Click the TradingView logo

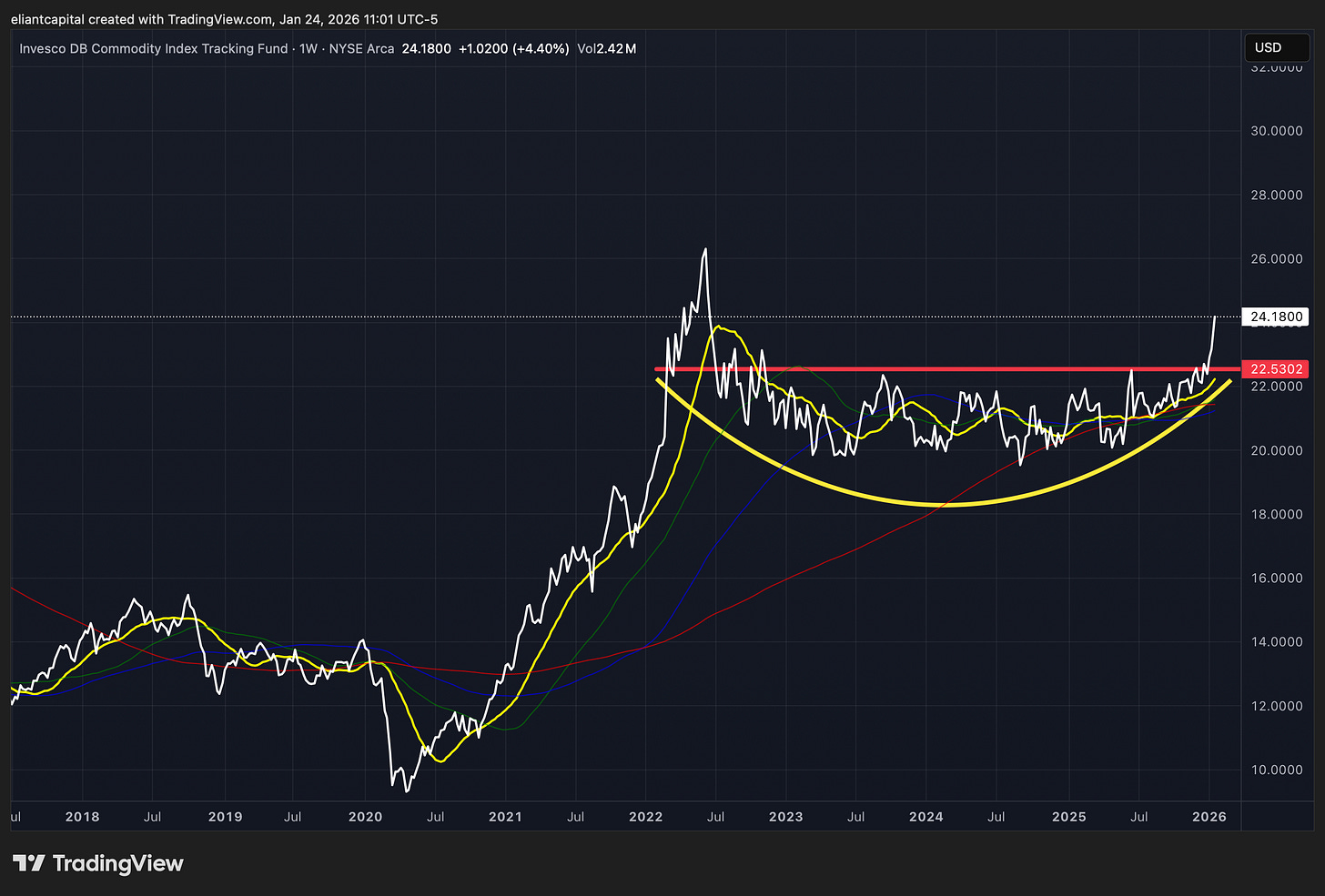[x=98, y=863]
